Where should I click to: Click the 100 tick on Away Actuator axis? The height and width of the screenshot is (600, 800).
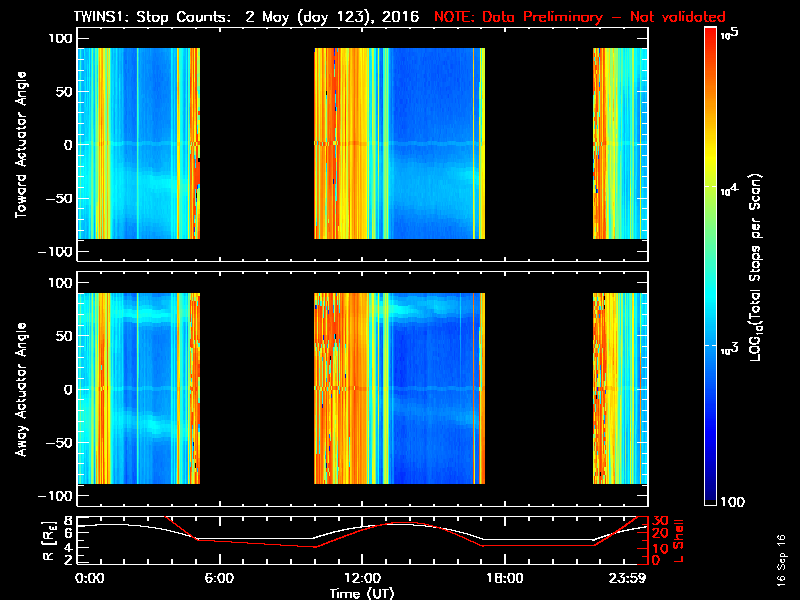tap(60, 283)
